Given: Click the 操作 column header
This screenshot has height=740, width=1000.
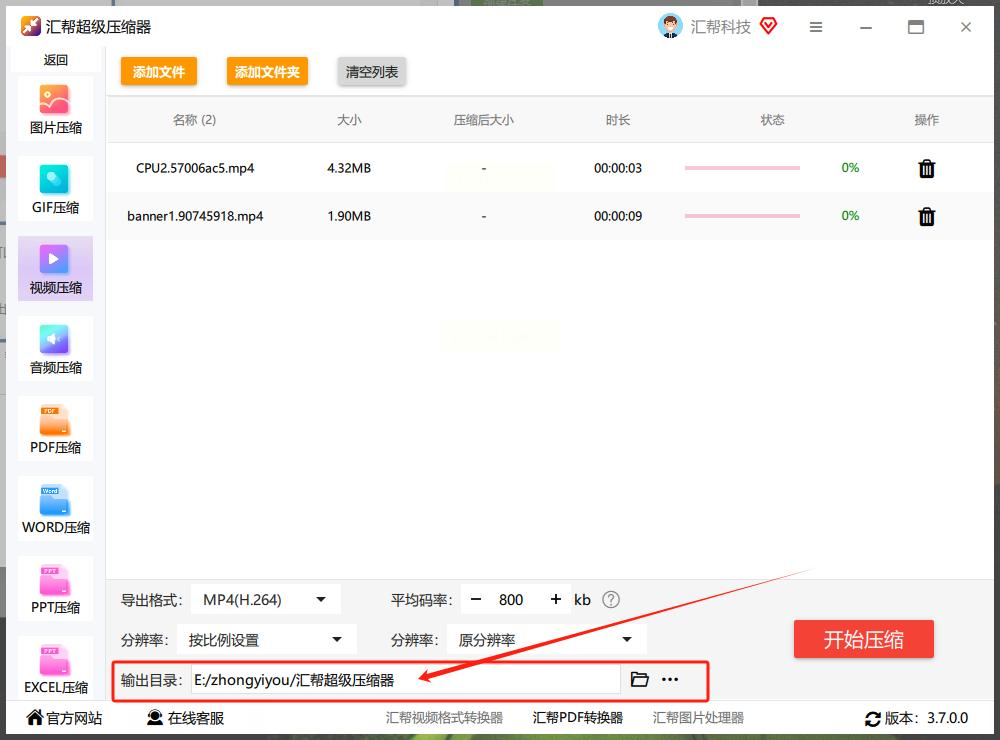Looking at the screenshot, I should pyautogui.click(x=927, y=120).
